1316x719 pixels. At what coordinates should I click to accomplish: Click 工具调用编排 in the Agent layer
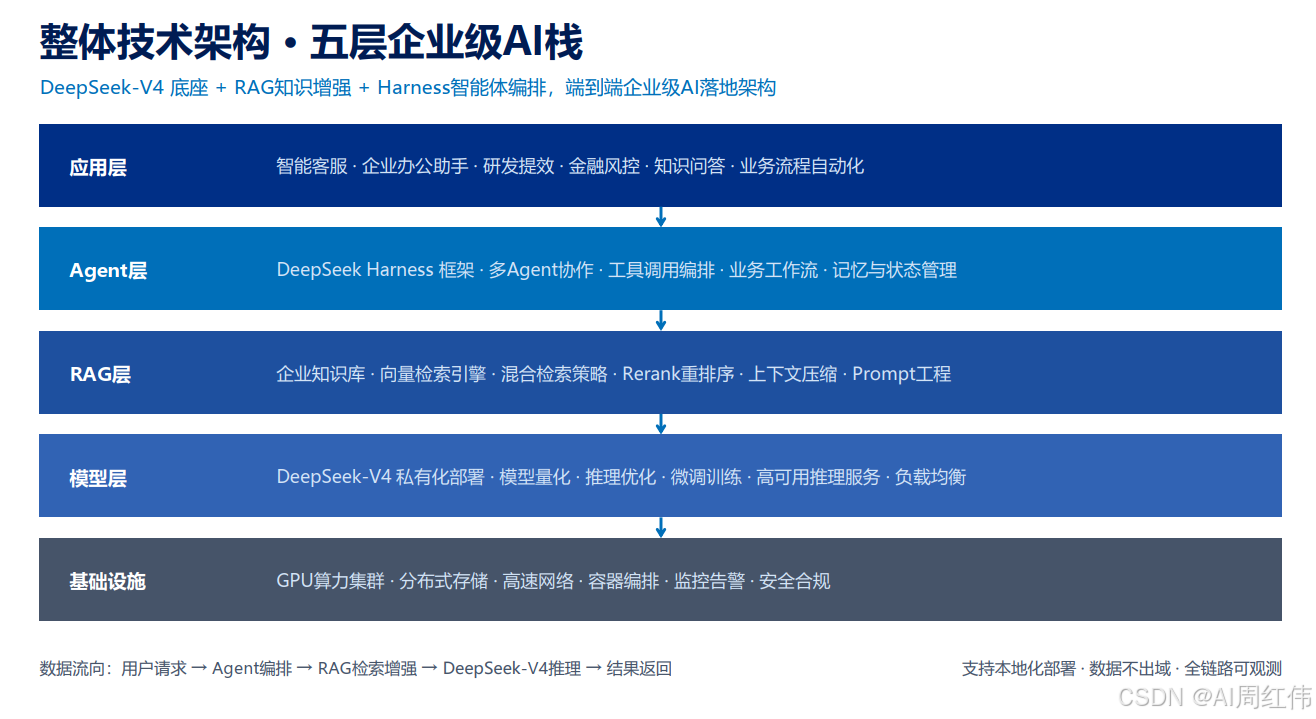pos(662,270)
